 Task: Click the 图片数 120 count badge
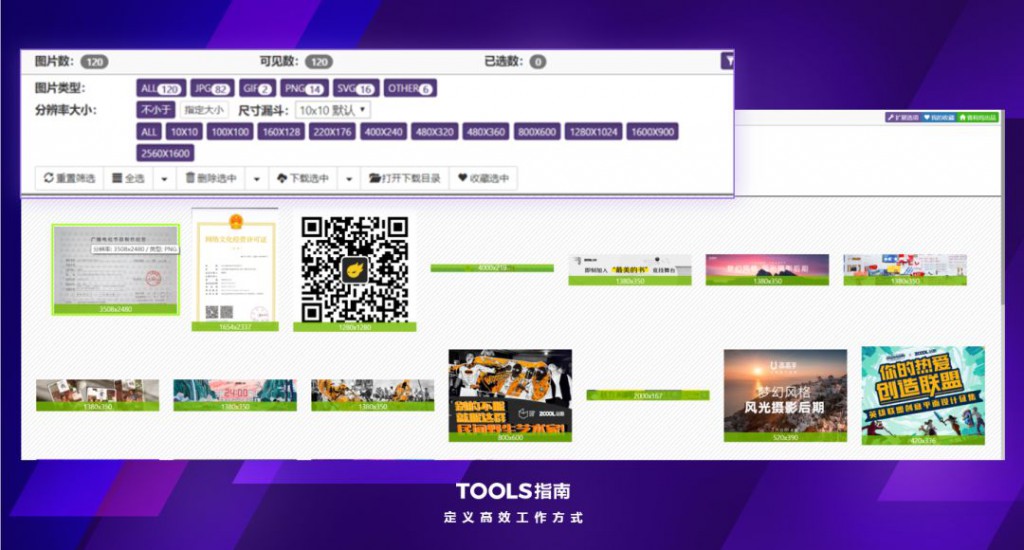pyautogui.click(x=95, y=62)
